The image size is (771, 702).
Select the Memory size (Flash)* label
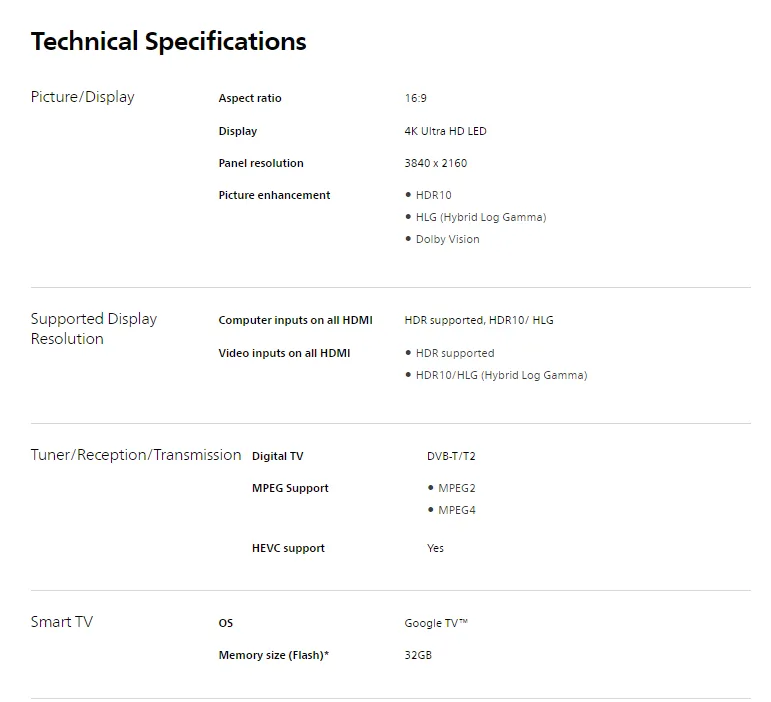tap(274, 655)
